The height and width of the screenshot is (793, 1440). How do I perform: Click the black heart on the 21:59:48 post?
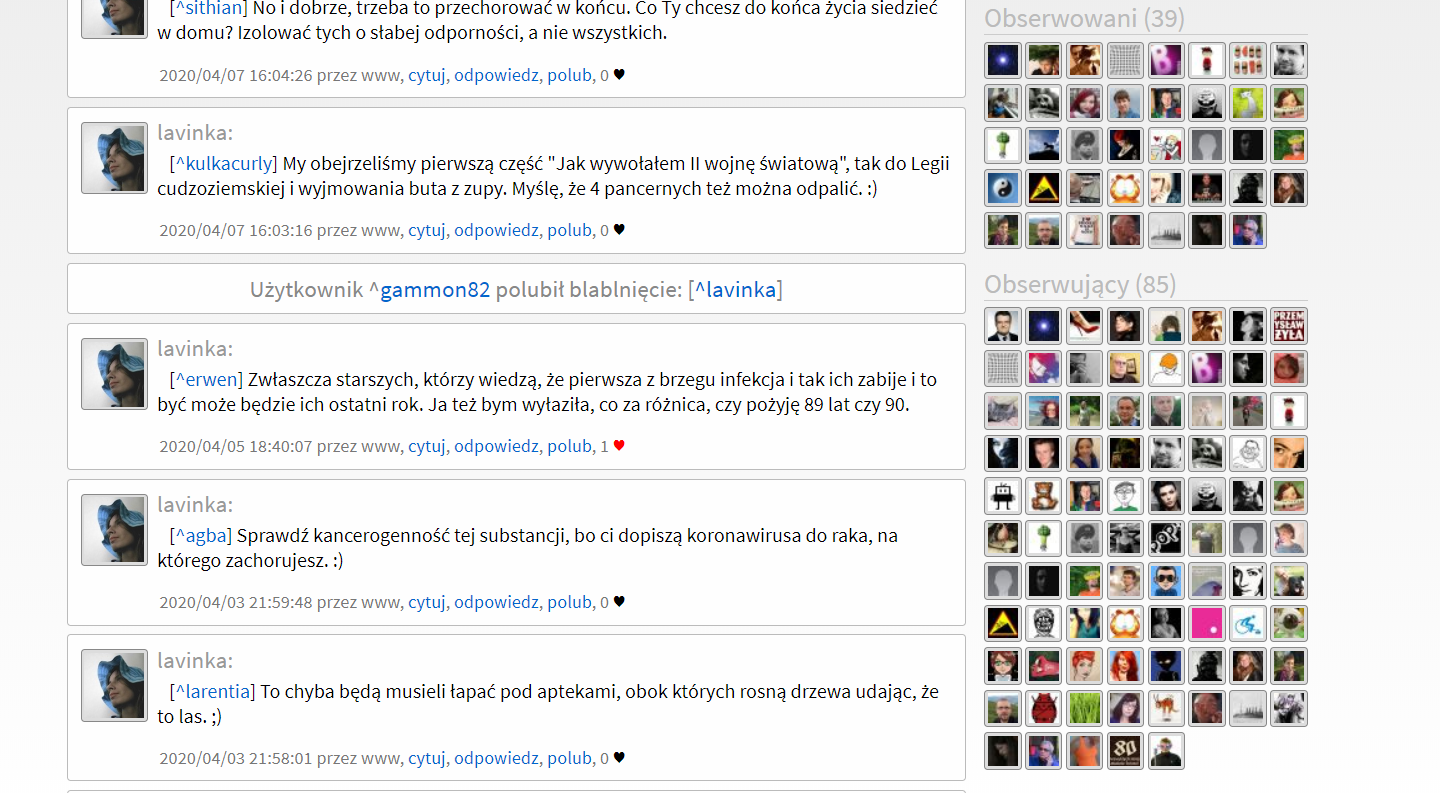[619, 602]
